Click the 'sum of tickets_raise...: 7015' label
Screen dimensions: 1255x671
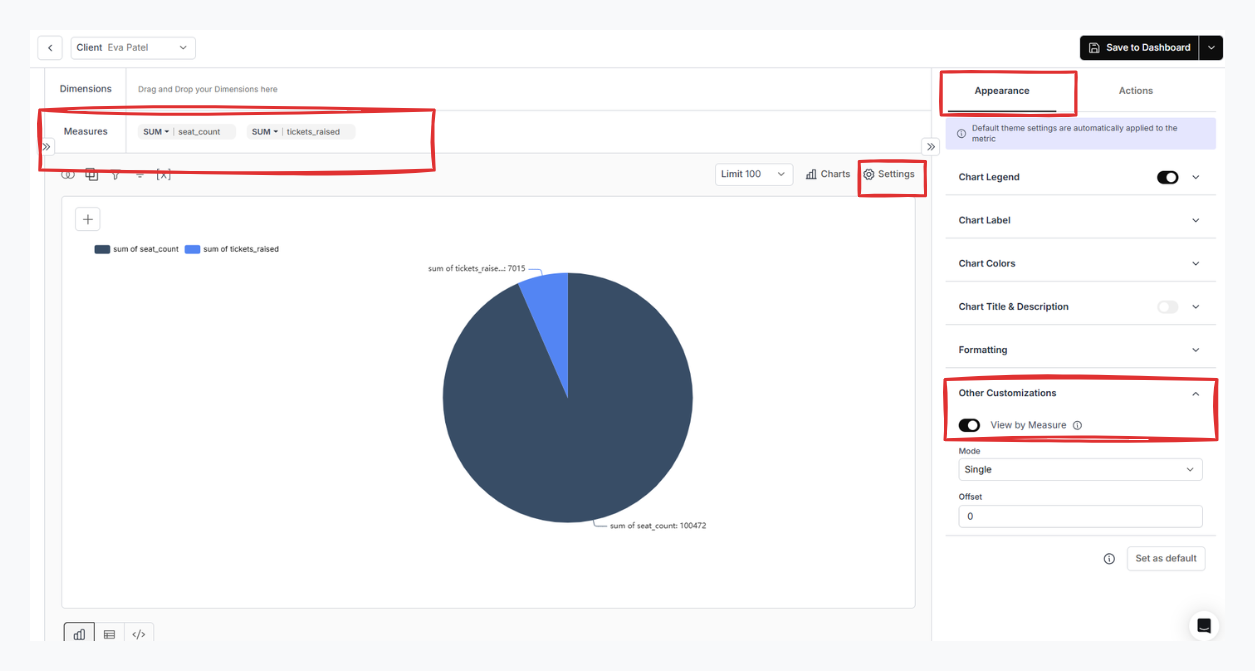pos(476,269)
